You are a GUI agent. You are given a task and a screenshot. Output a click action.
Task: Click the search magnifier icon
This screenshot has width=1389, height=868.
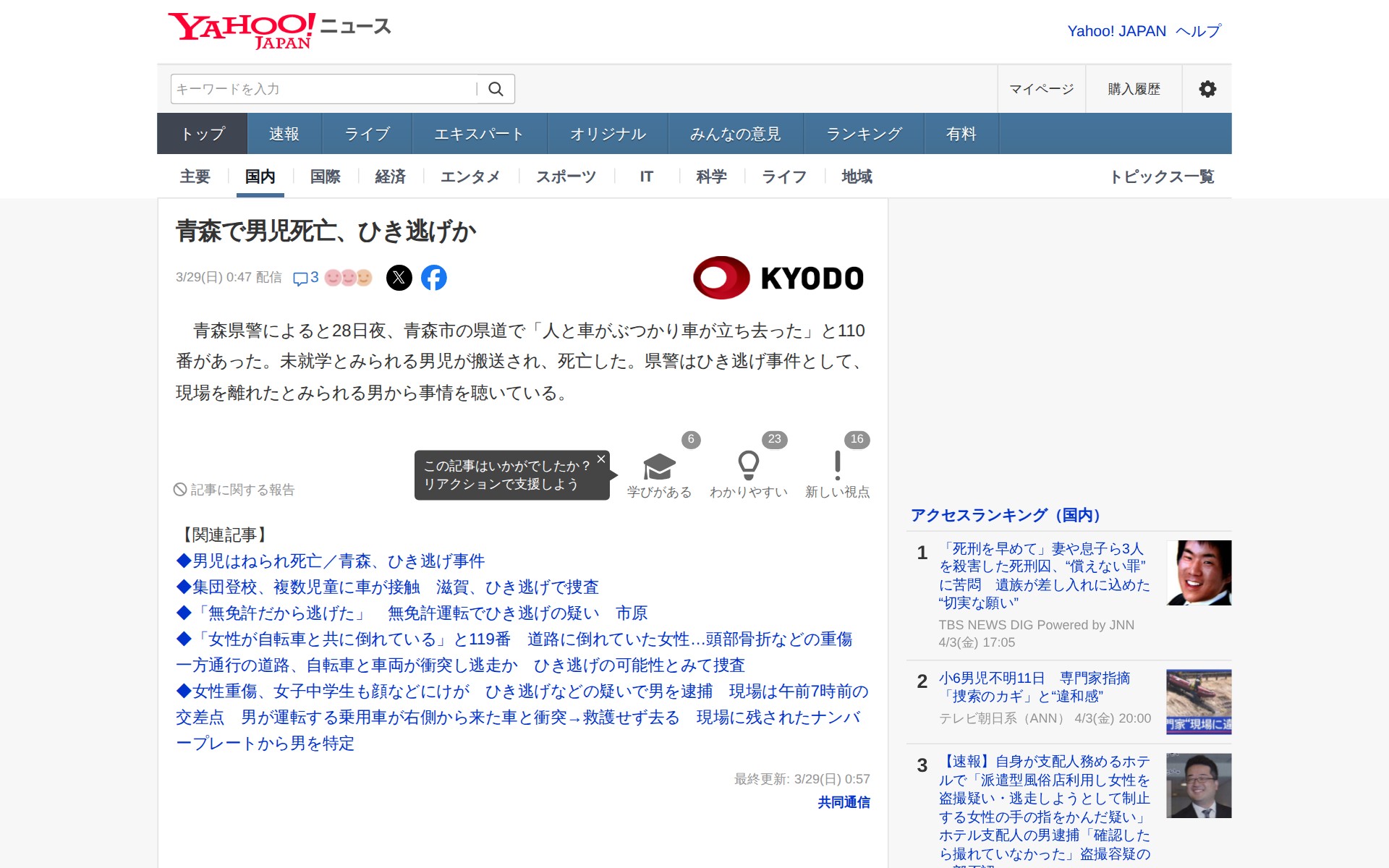496,89
